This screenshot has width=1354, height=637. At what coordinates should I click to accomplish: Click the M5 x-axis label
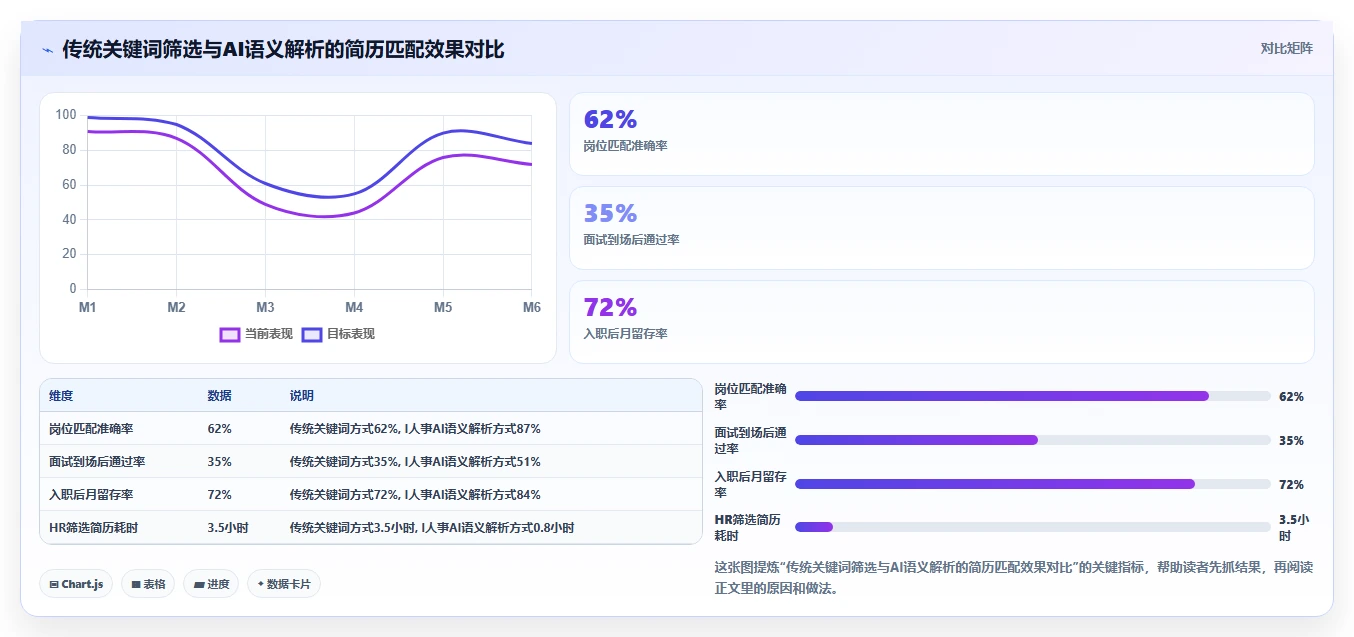point(443,307)
